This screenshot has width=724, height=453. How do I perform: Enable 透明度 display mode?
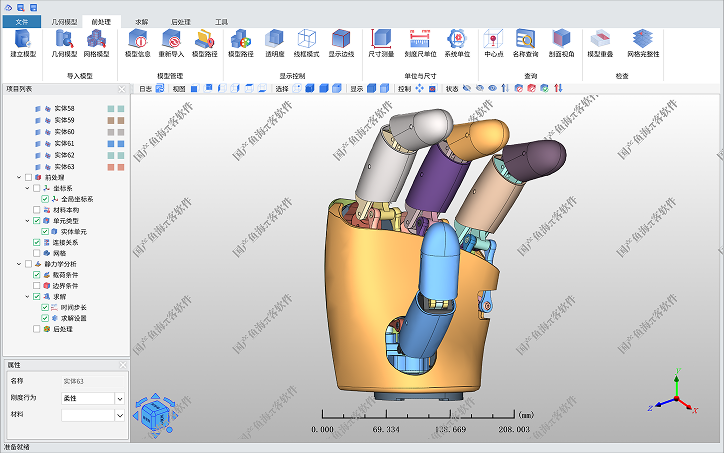point(274,42)
